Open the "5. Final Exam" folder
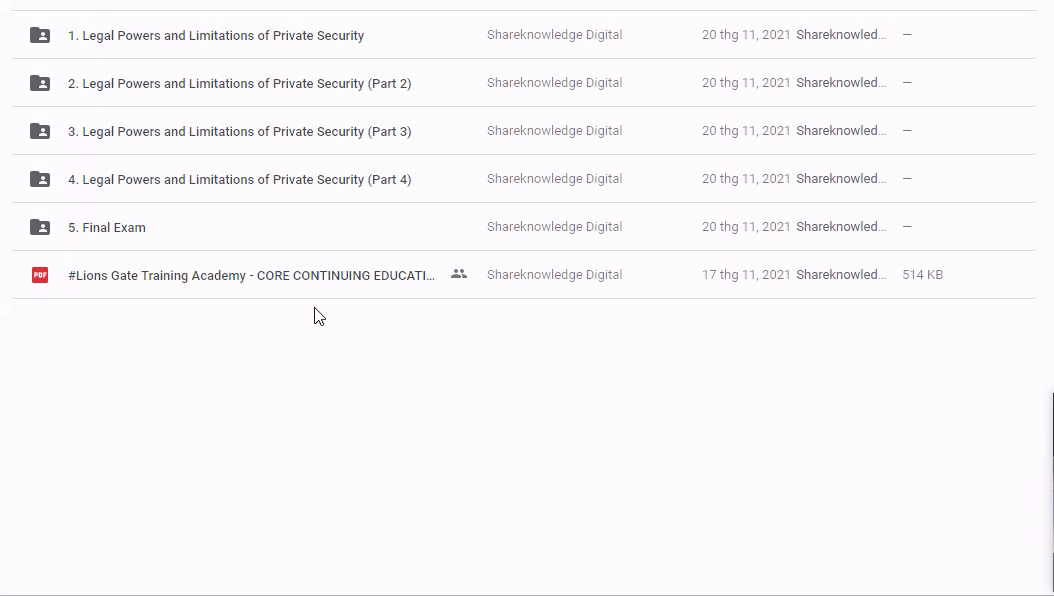 coord(107,227)
